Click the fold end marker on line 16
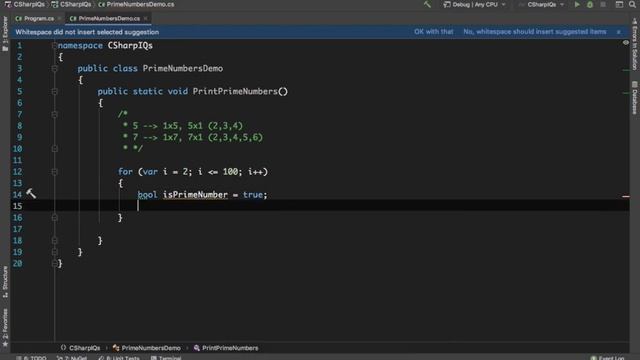This screenshot has height=360, width=640. tap(54, 218)
